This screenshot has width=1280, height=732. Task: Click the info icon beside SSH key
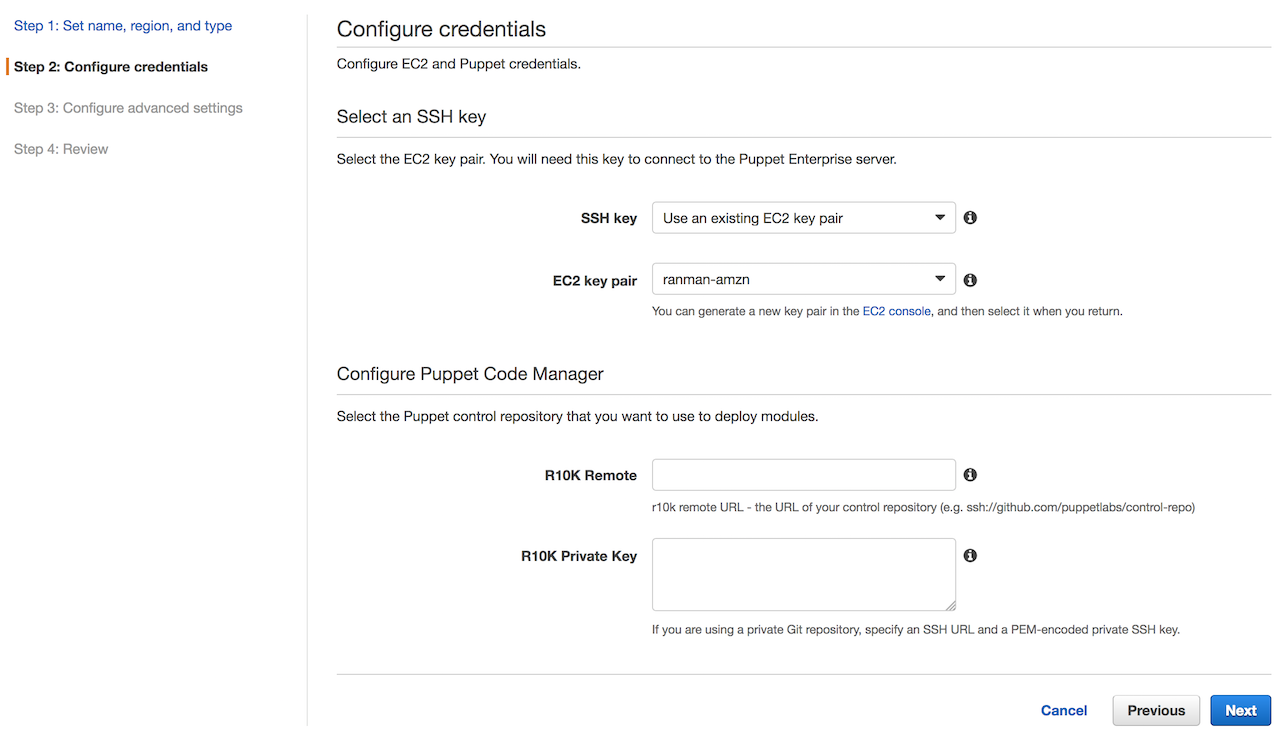coord(970,218)
